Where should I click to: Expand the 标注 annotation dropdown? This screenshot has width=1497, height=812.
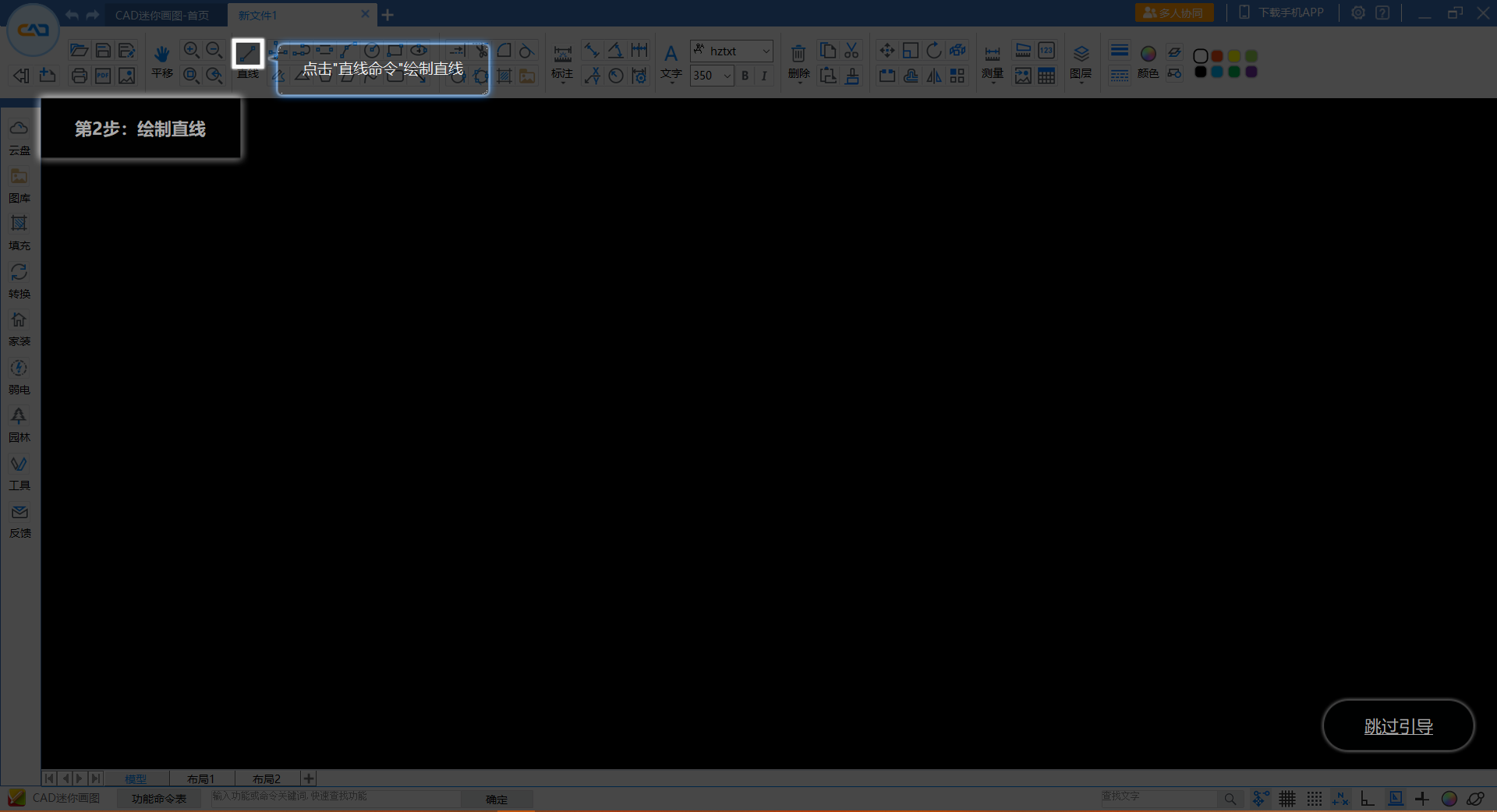[x=562, y=80]
